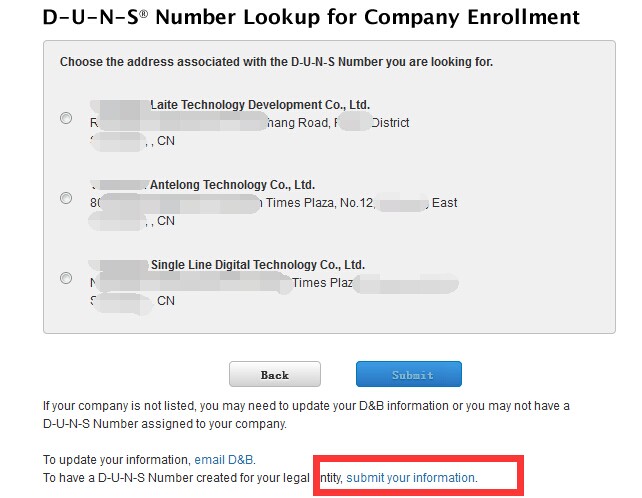Click the CN country line under Laite Technology
Image resolution: width=642 pixels, height=498 pixels.
132,141
